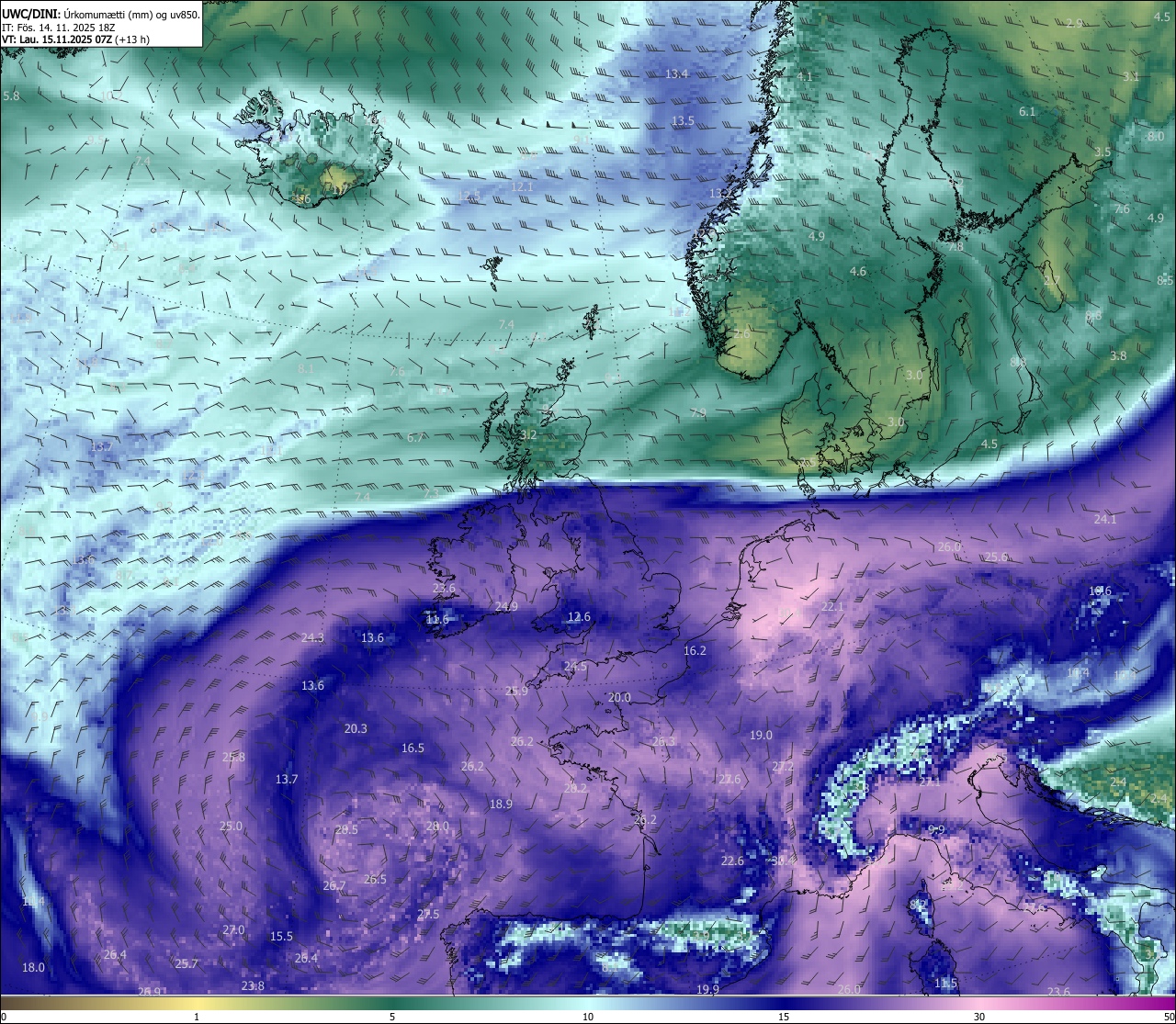Click the 5 tick on the color scale
This screenshot has width=1176, height=1024.
pyautogui.click(x=392, y=1017)
